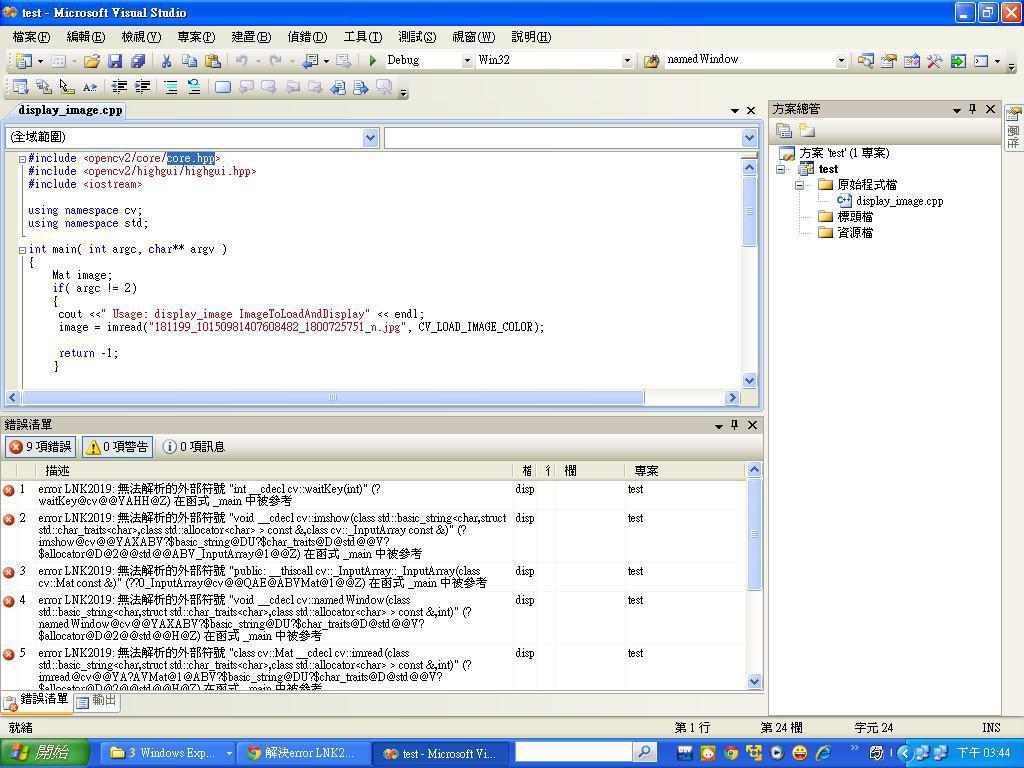Toggle the 0 warnings filter button
The width and height of the screenshot is (1024, 768).
[117, 447]
